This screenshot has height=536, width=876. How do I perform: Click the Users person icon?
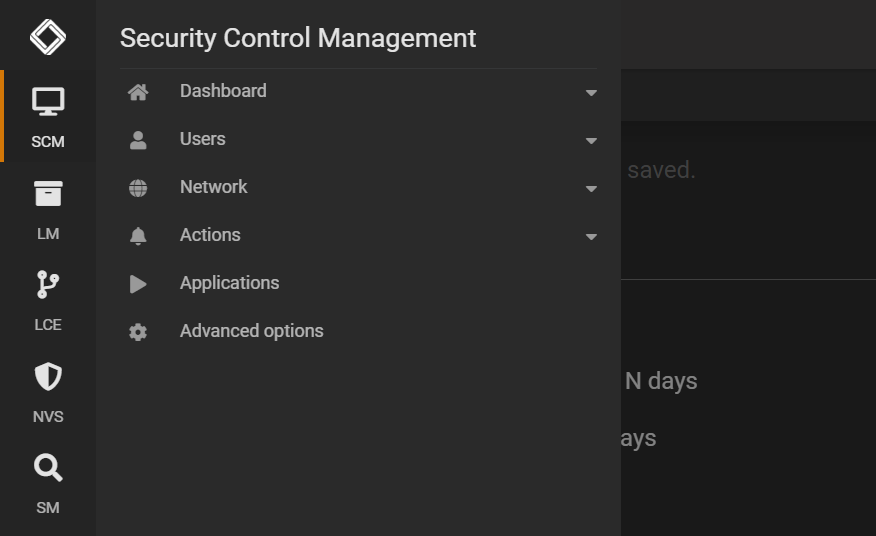click(138, 140)
